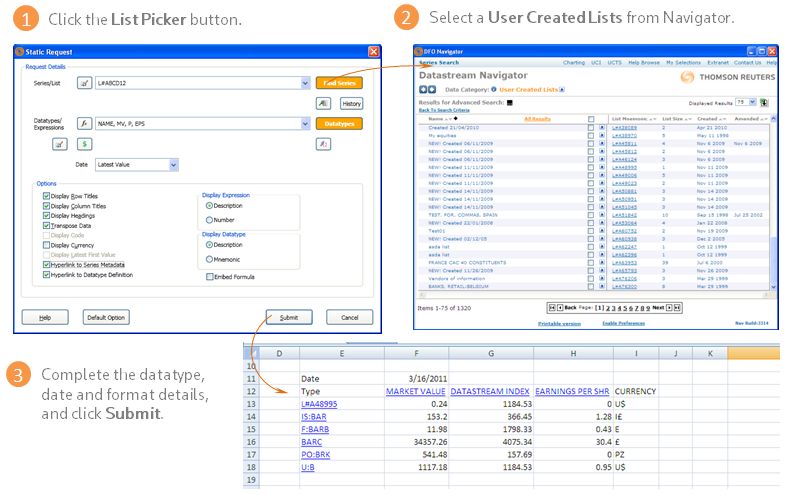Click the icon button left of History
The height and width of the screenshot is (495, 787).
[323, 103]
